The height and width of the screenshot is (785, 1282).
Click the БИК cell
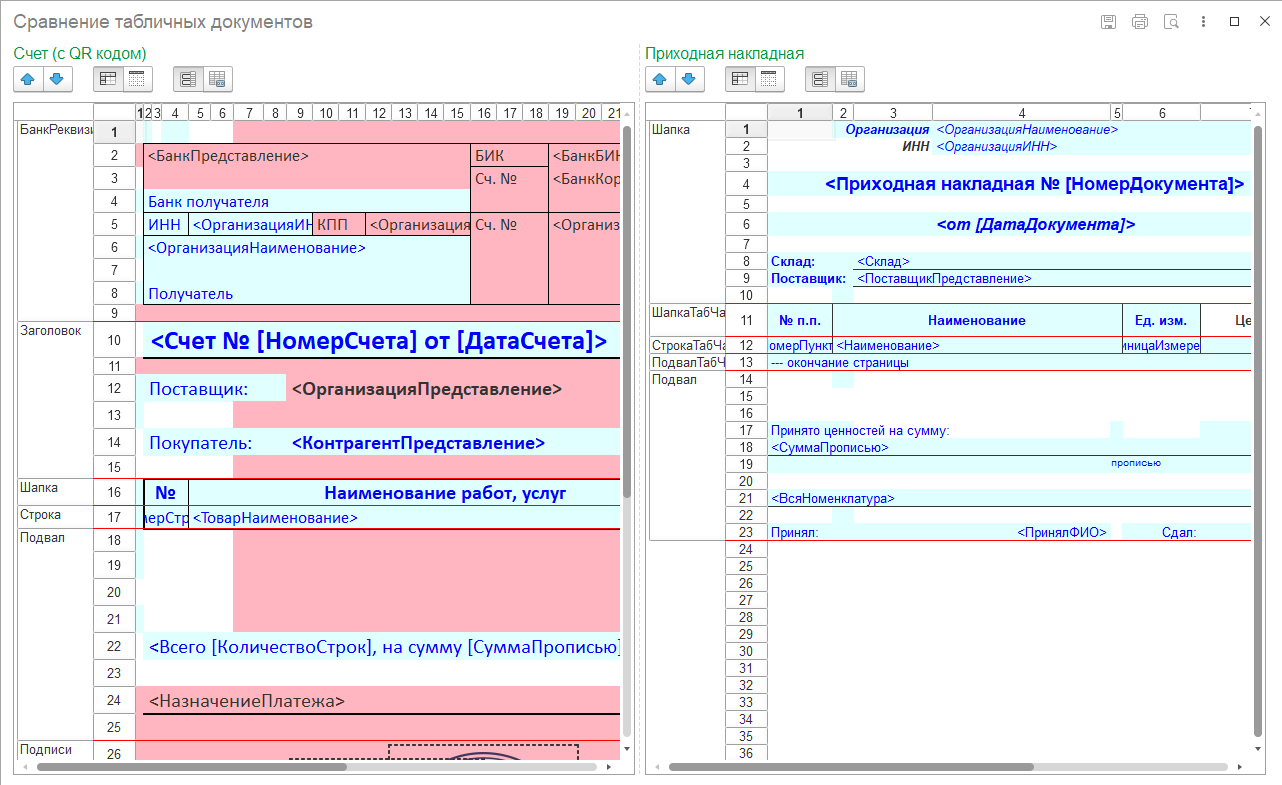click(x=510, y=155)
